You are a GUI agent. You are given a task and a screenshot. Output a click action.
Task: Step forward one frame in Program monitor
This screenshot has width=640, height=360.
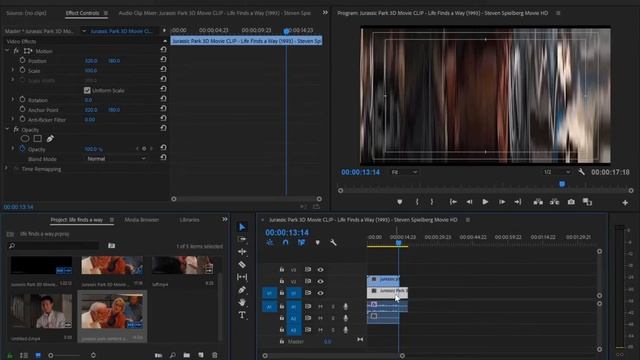point(502,202)
